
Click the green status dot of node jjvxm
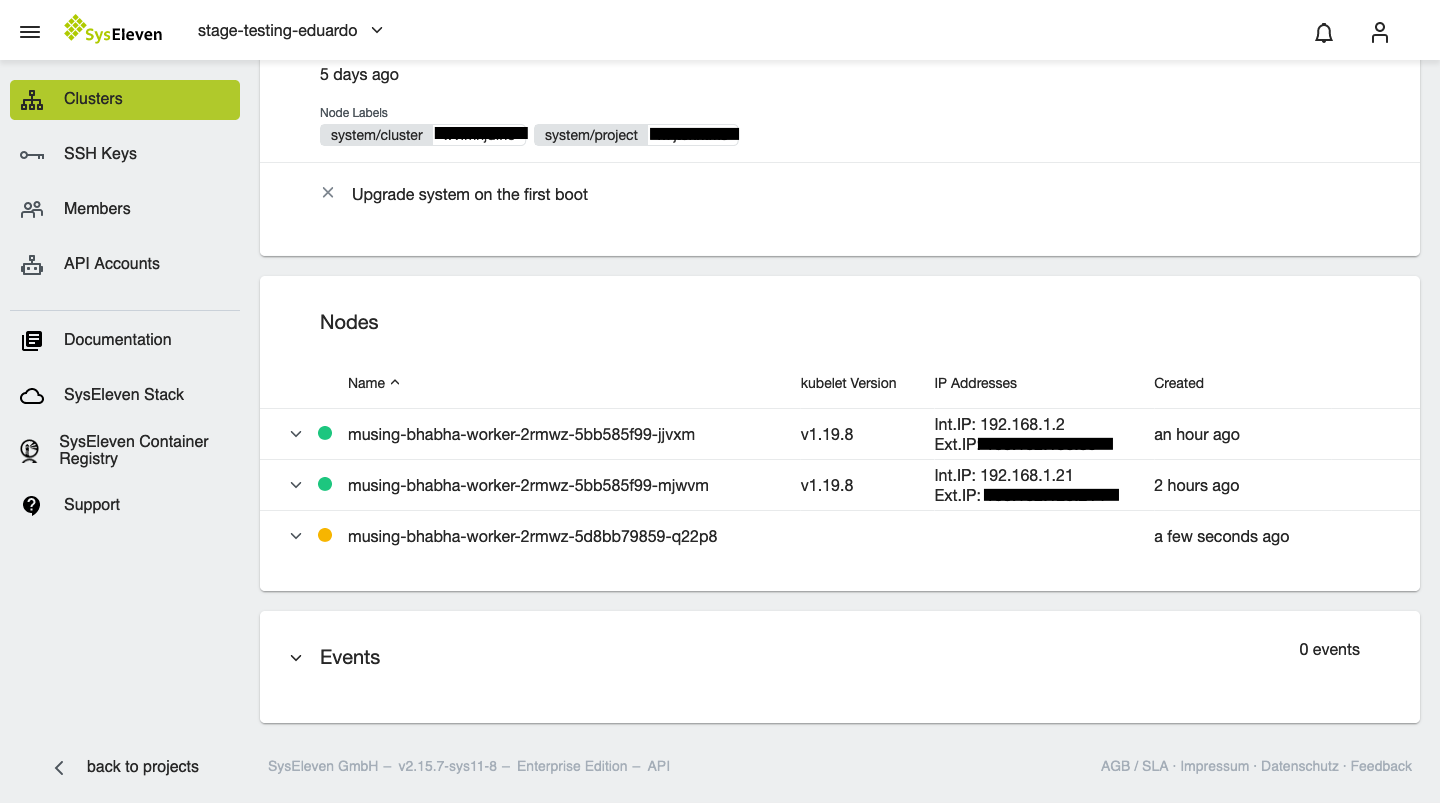point(325,434)
